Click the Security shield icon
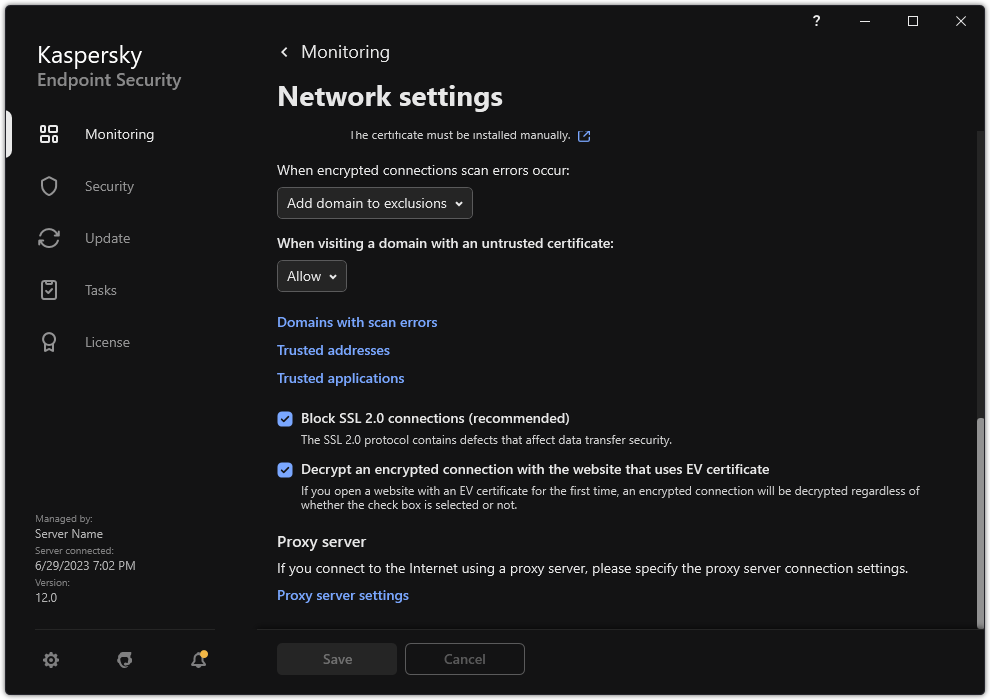The image size is (990, 700). [49, 185]
